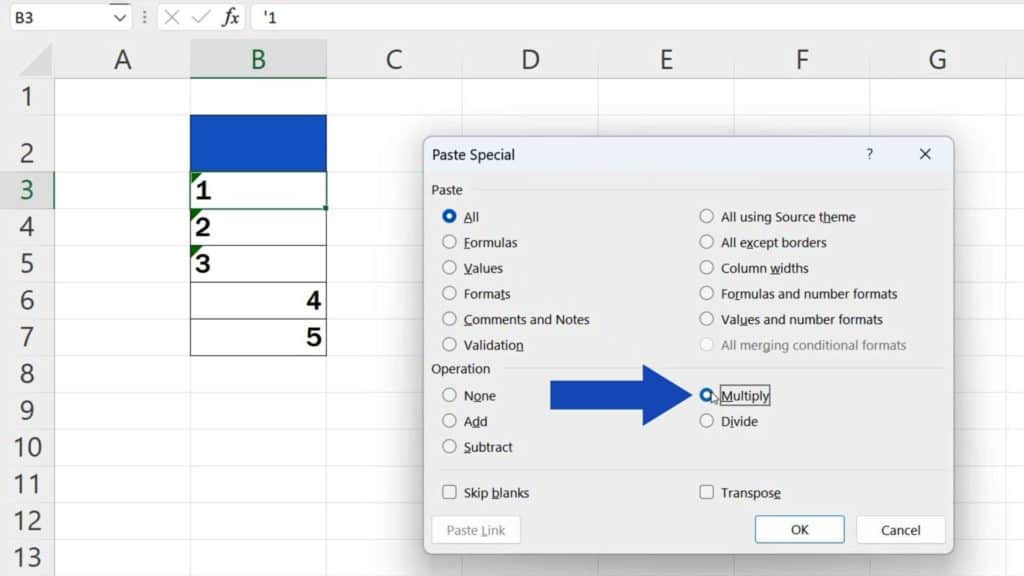Image resolution: width=1024 pixels, height=576 pixels.
Task: Click the Paste Link button
Action: click(476, 530)
